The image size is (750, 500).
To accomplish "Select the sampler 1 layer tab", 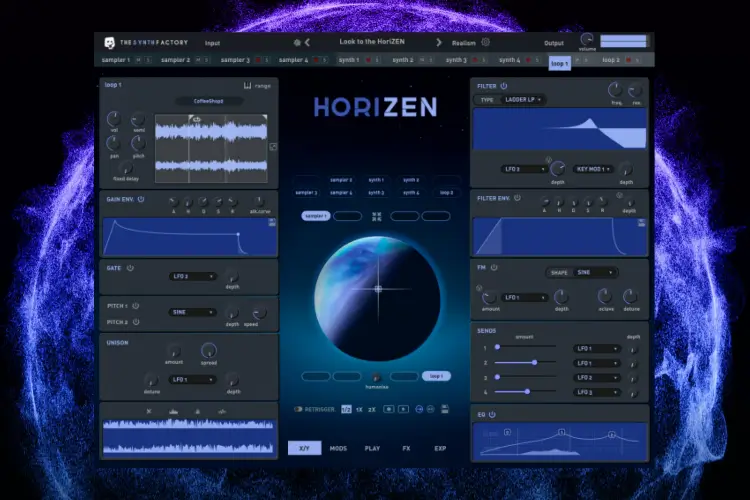I will (116, 60).
